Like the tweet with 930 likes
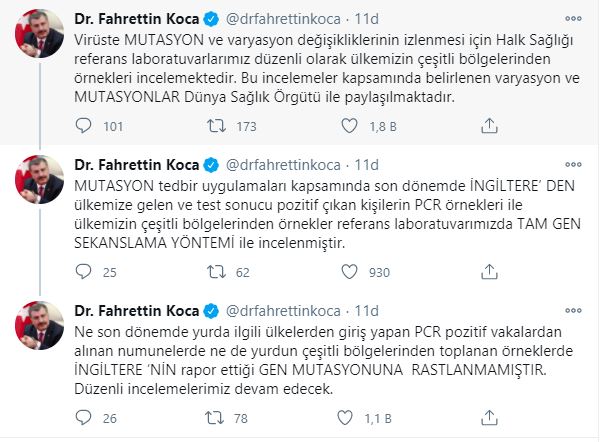This screenshot has width=611, height=442. click(349, 272)
